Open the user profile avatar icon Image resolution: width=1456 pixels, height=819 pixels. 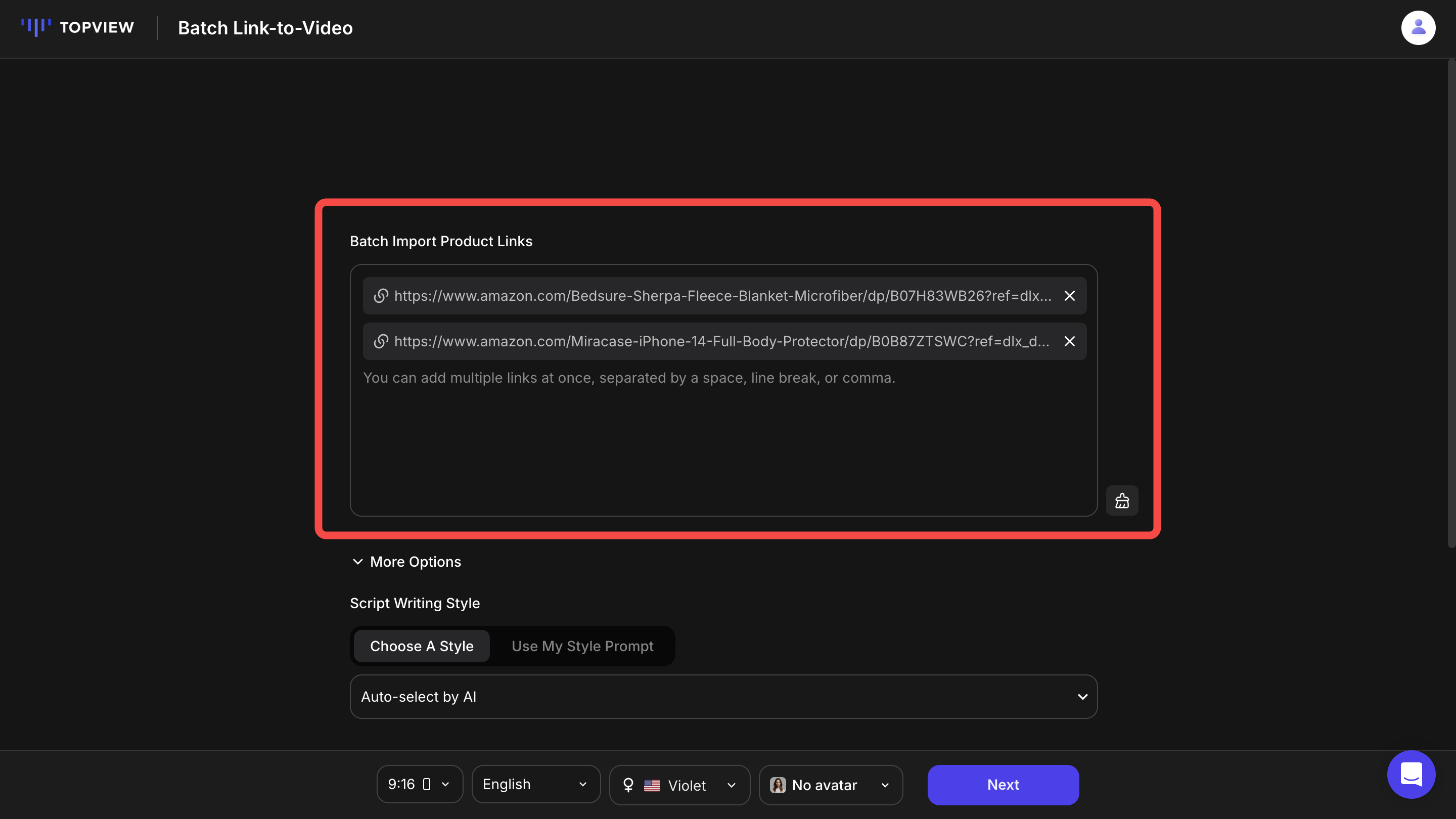pyautogui.click(x=1418, y=27)
